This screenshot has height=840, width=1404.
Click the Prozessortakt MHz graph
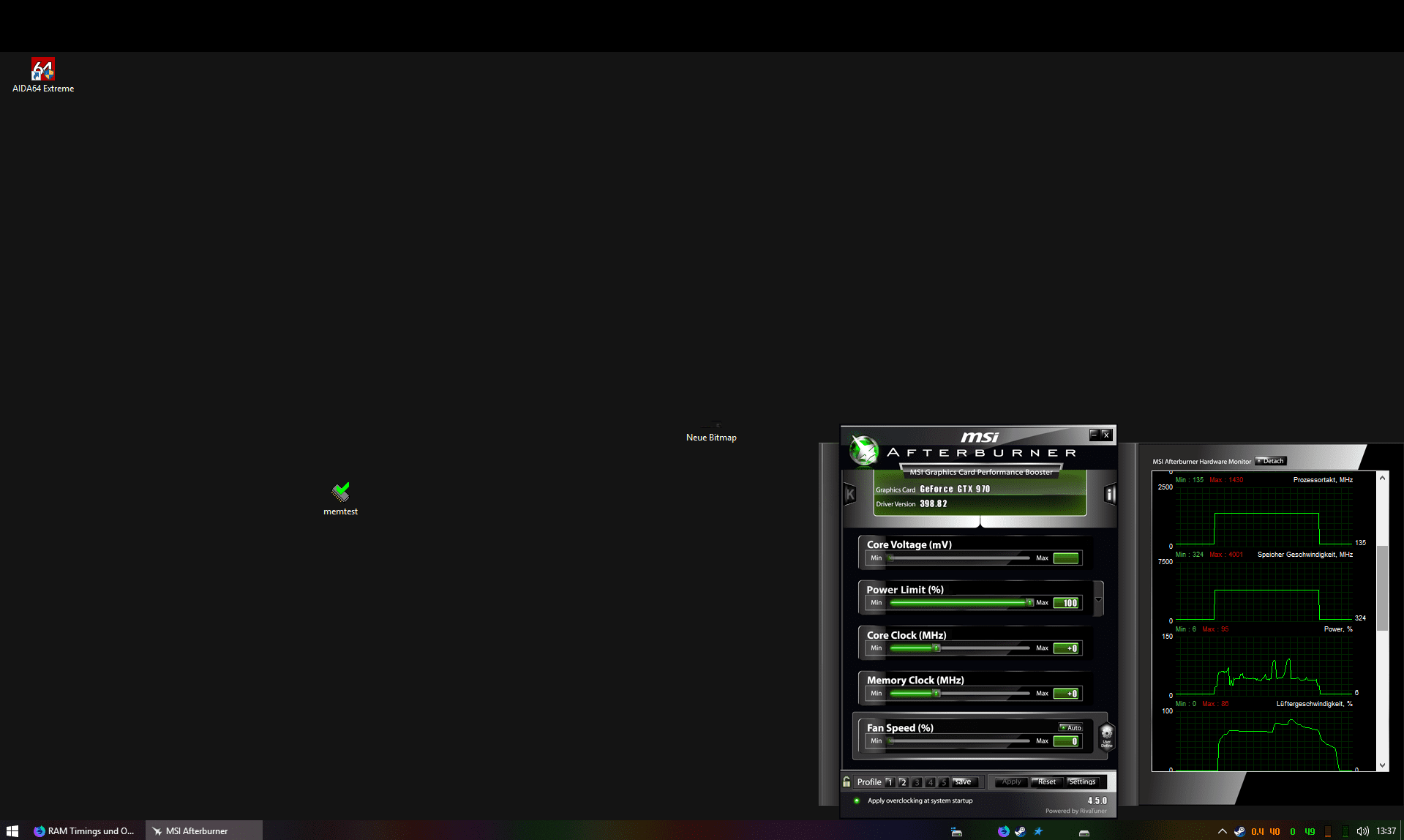tap(1264, 516)
